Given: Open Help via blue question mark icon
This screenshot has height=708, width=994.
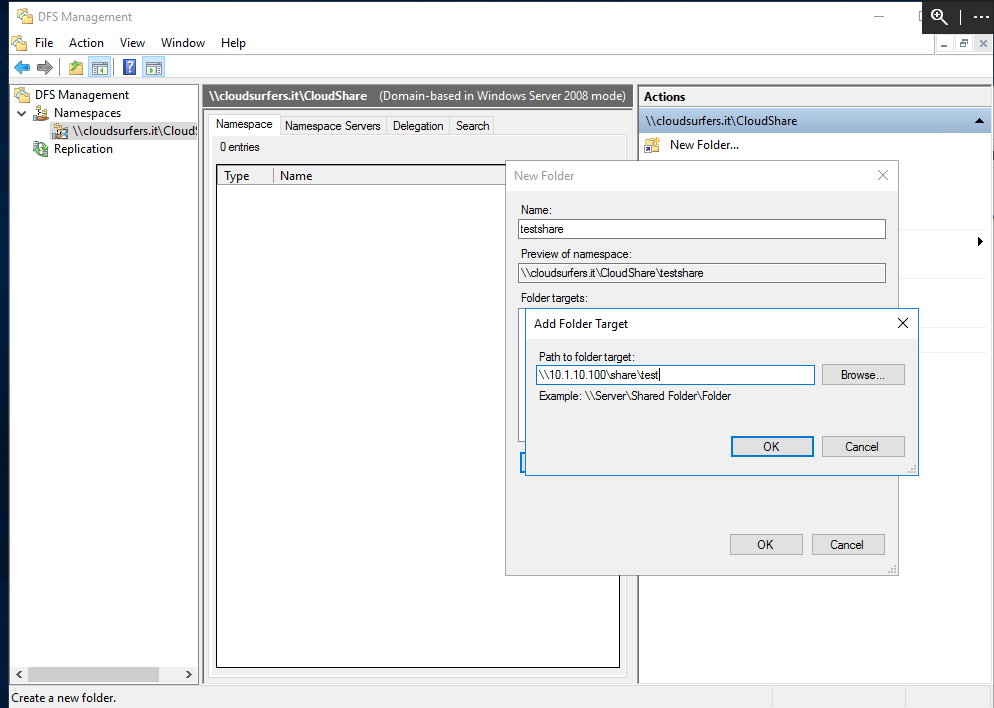Looking at the screenshot, I should 129,67.
